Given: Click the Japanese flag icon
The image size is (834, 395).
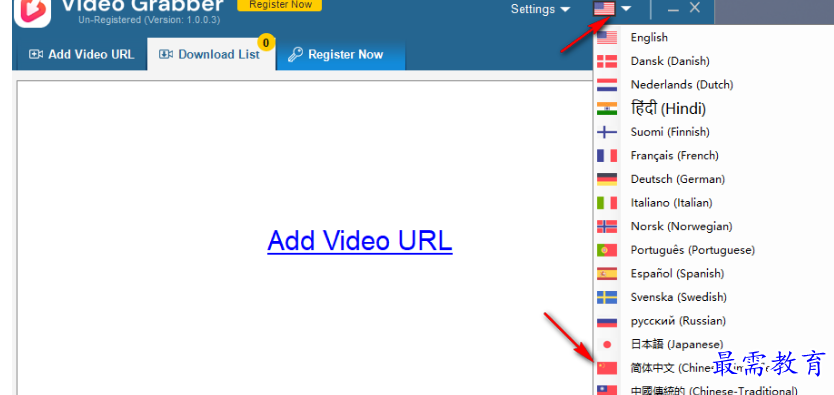Looking at the screenshot, I should [x=607, y=344].
